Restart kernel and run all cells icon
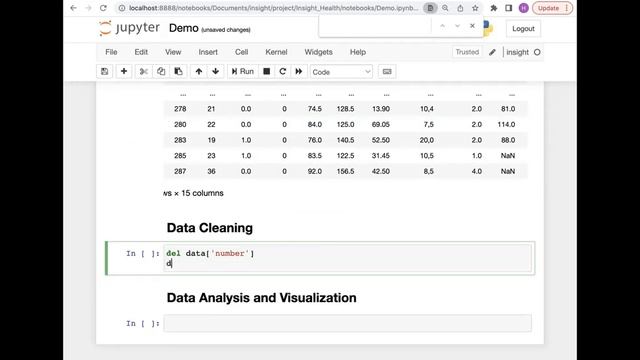Viewport: 640px width, 360px height. (299, 71)
